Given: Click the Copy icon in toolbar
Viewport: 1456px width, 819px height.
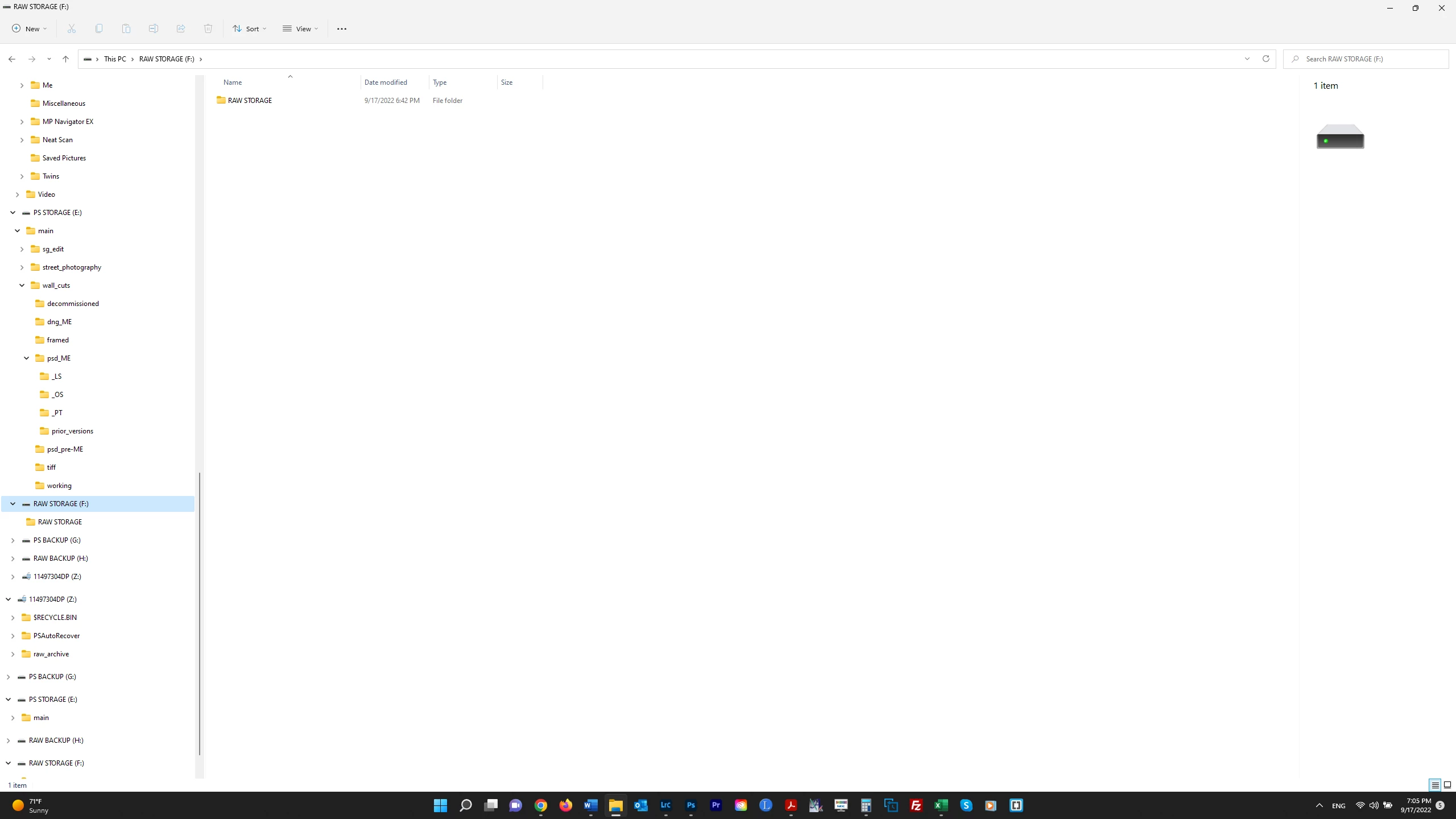Looking at the screenshot, I should click(x=99, y=28).
